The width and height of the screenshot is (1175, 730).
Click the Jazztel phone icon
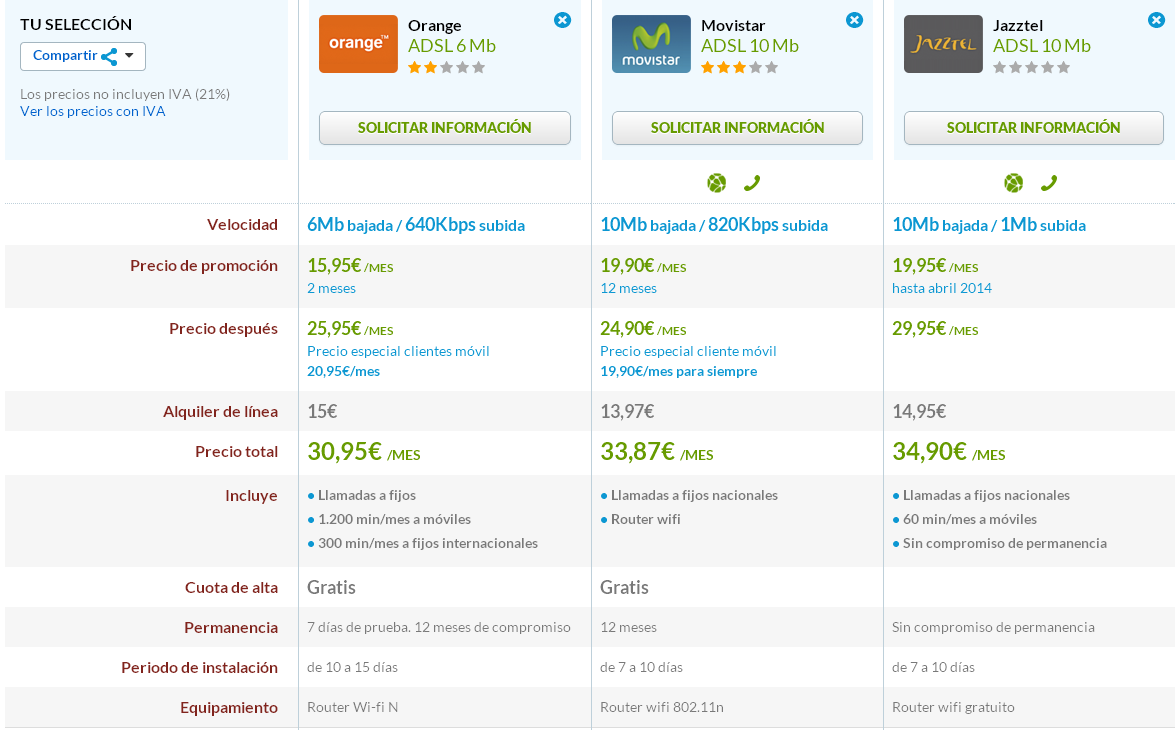point(1048,183)
